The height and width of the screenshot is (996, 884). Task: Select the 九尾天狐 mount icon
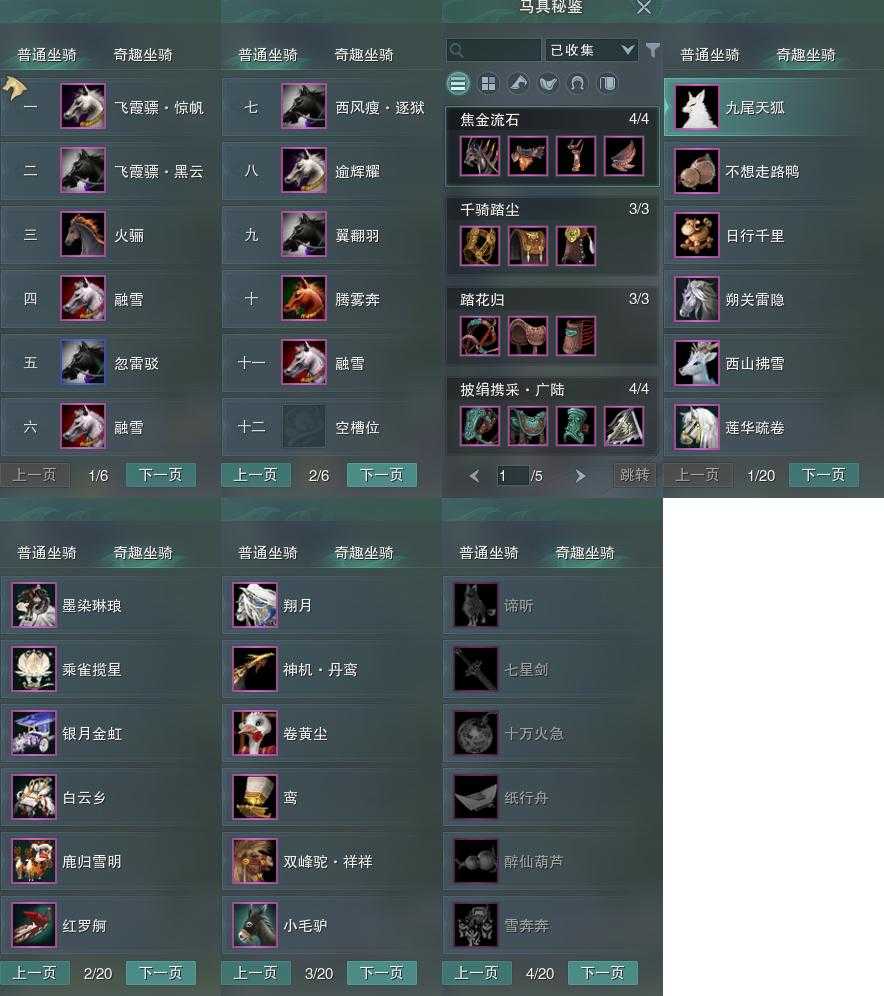[697, 107]
